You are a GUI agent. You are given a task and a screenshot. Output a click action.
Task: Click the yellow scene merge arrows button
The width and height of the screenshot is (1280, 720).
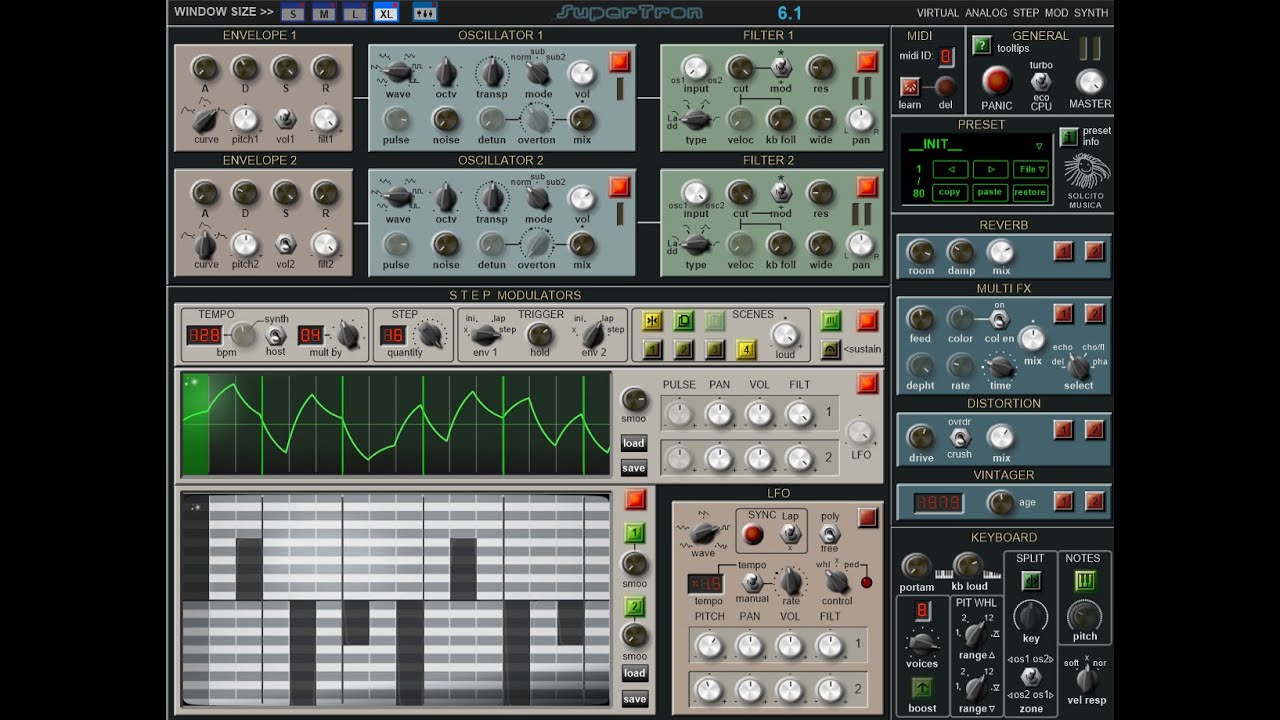tap(651, 321)
